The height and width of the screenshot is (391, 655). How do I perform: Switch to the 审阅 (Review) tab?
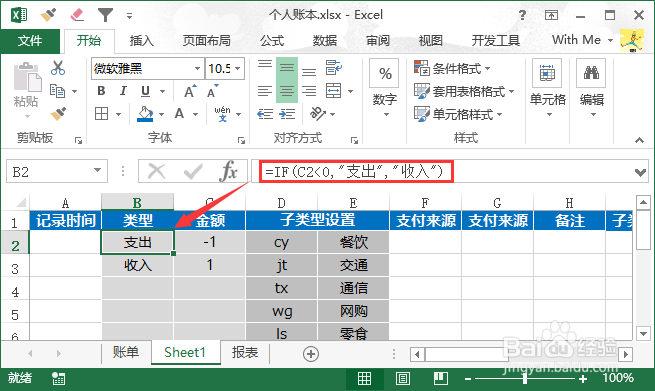378,41
